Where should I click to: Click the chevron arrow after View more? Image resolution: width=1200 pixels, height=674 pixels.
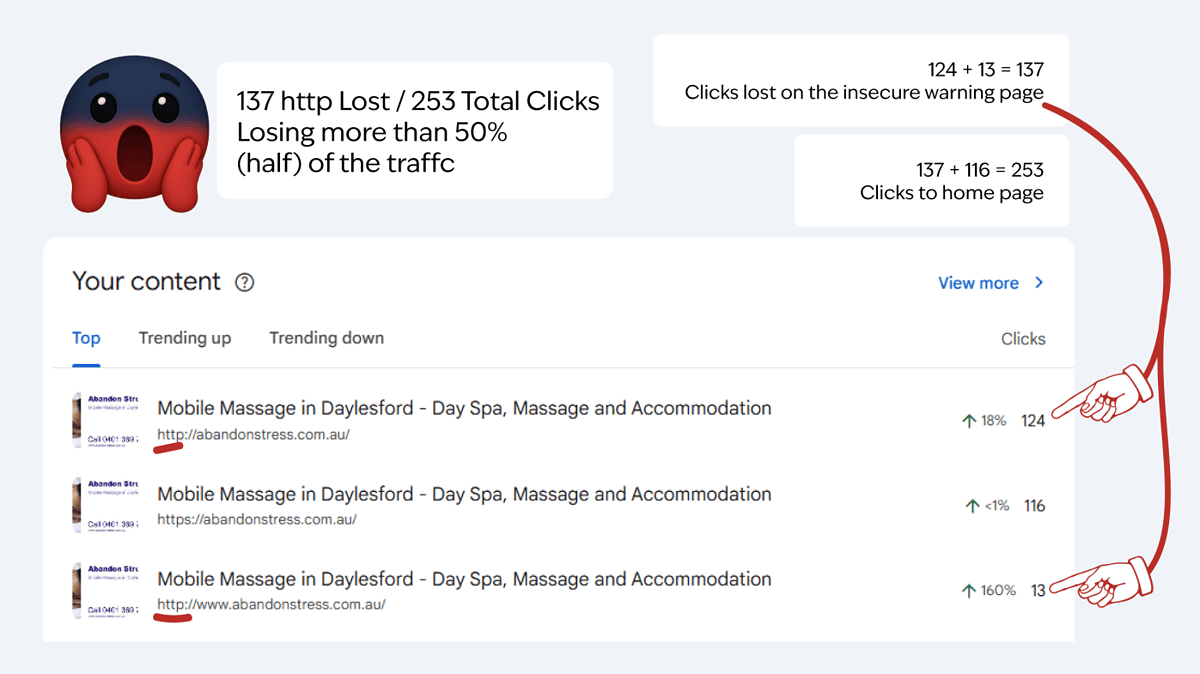click(x=1039, y=283)
